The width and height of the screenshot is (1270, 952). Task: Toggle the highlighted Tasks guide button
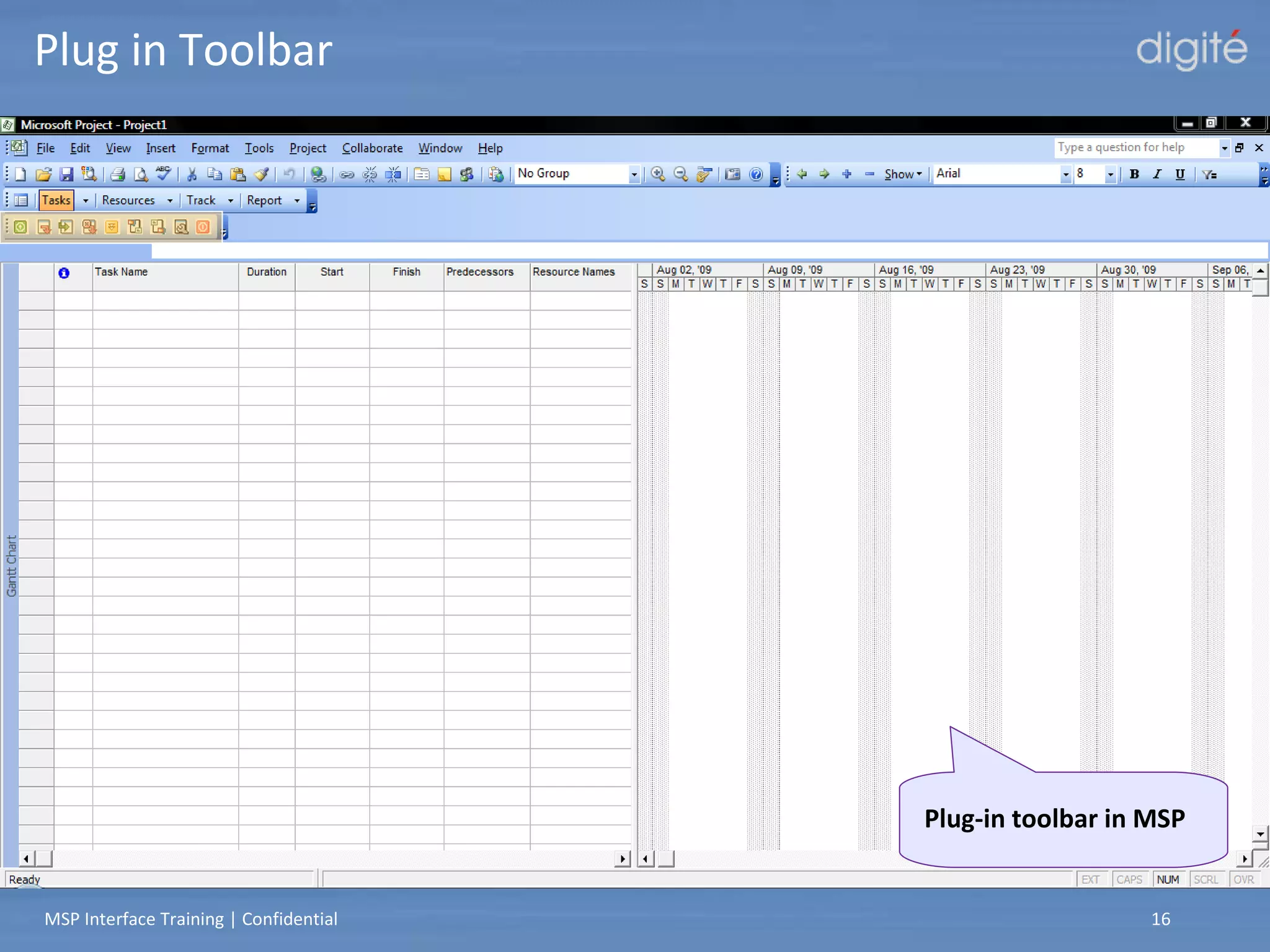tap(56, 200)
